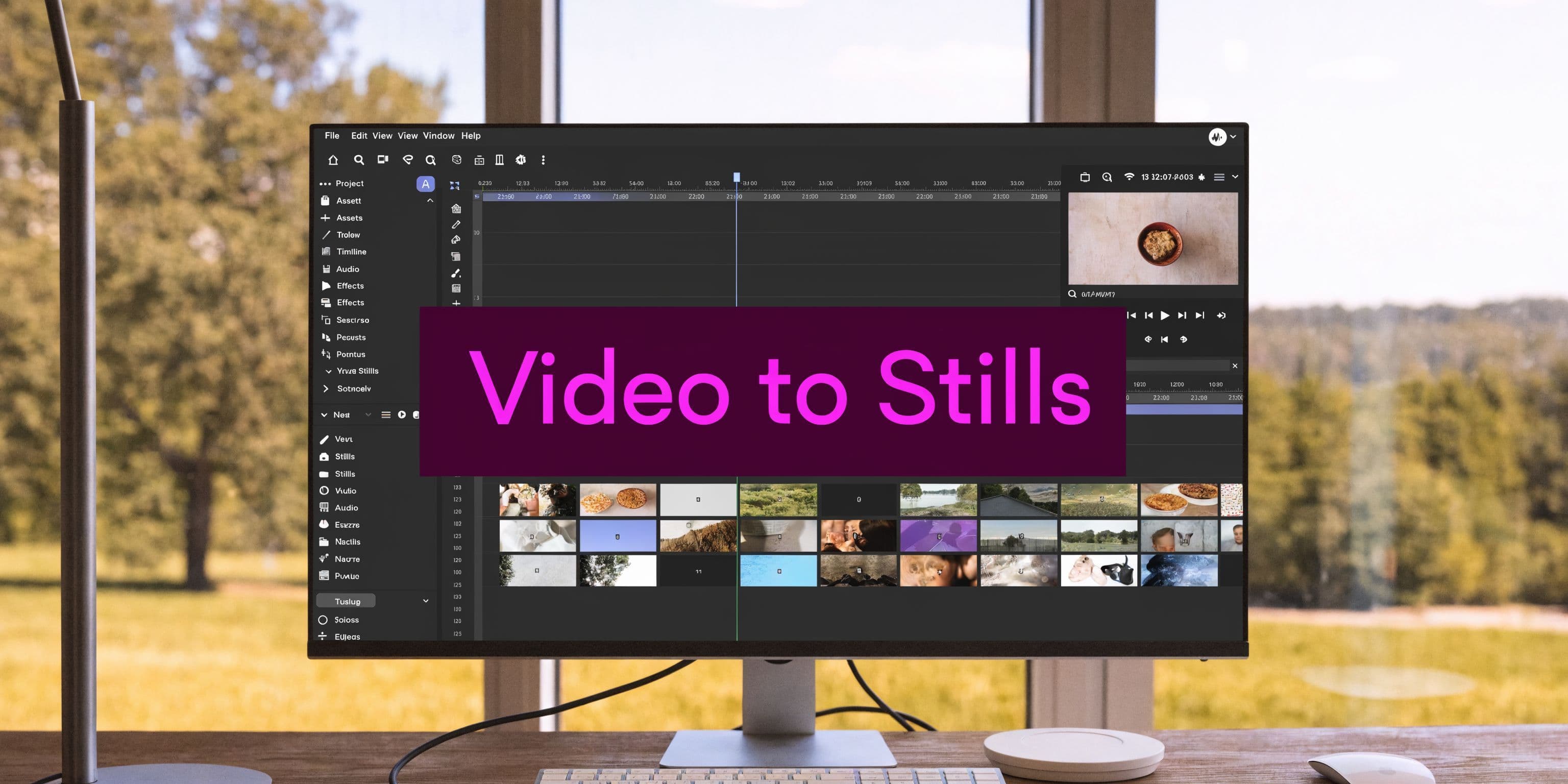Click the blue range bar in the mini timeline
The image size is (1568, 784).
tap(1184, 410)
